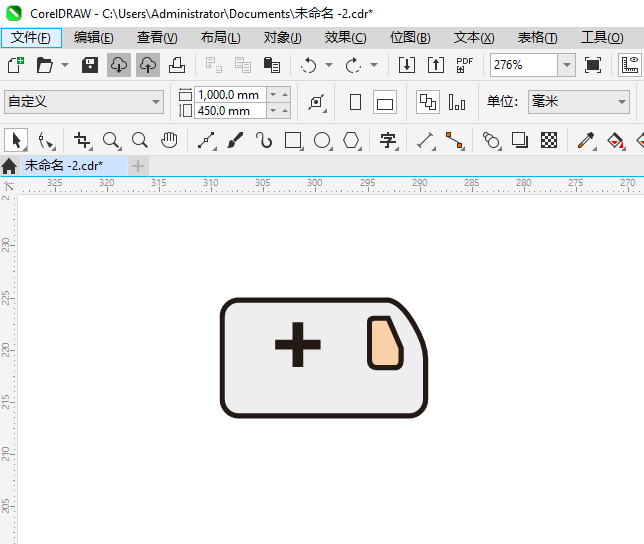The width and height of the screenshot is (644, 544).
Task: Click the Undo arrow icon
Action: (x=308, y=65)
